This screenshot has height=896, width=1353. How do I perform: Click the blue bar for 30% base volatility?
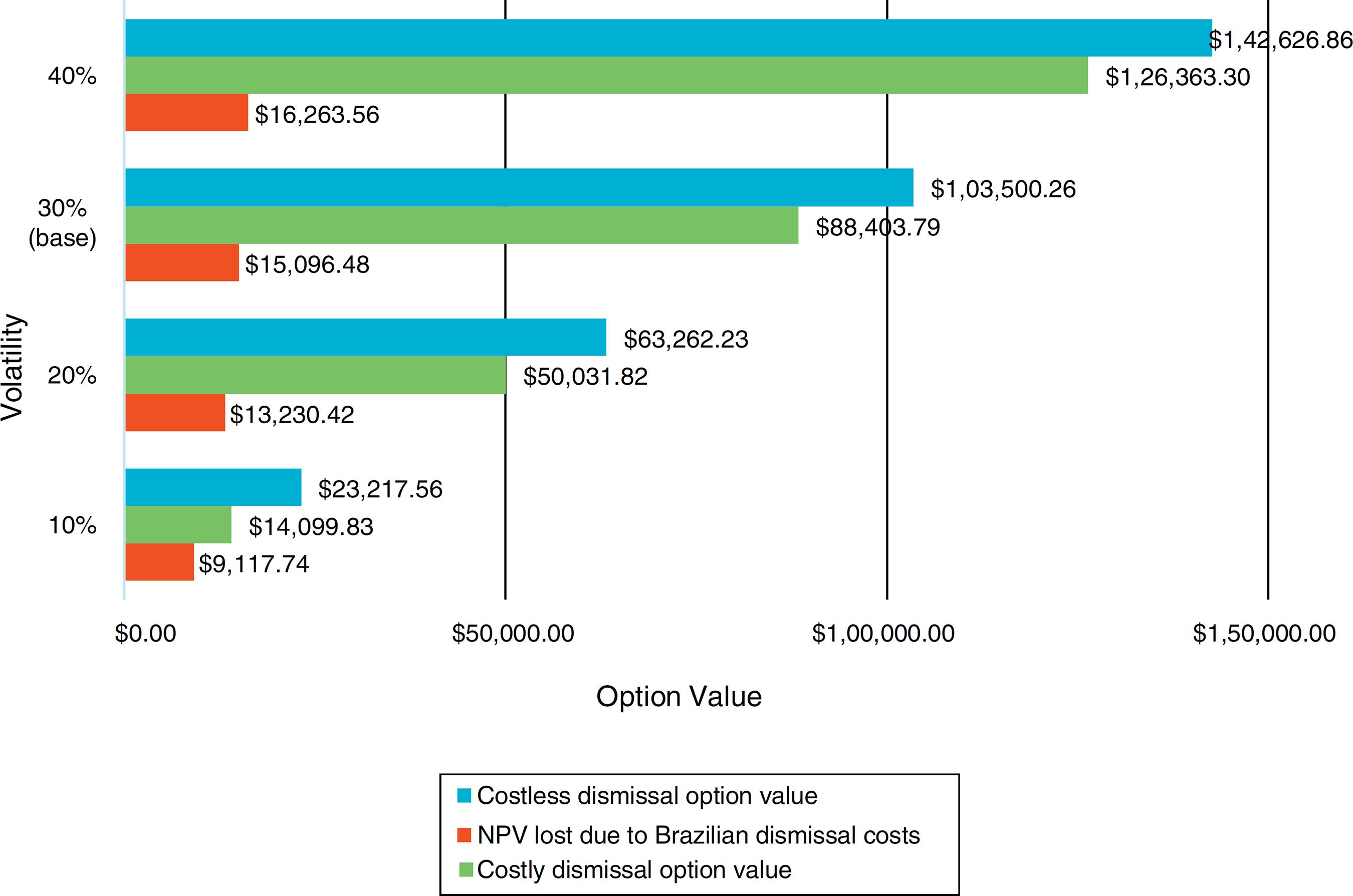click(519, 187)
